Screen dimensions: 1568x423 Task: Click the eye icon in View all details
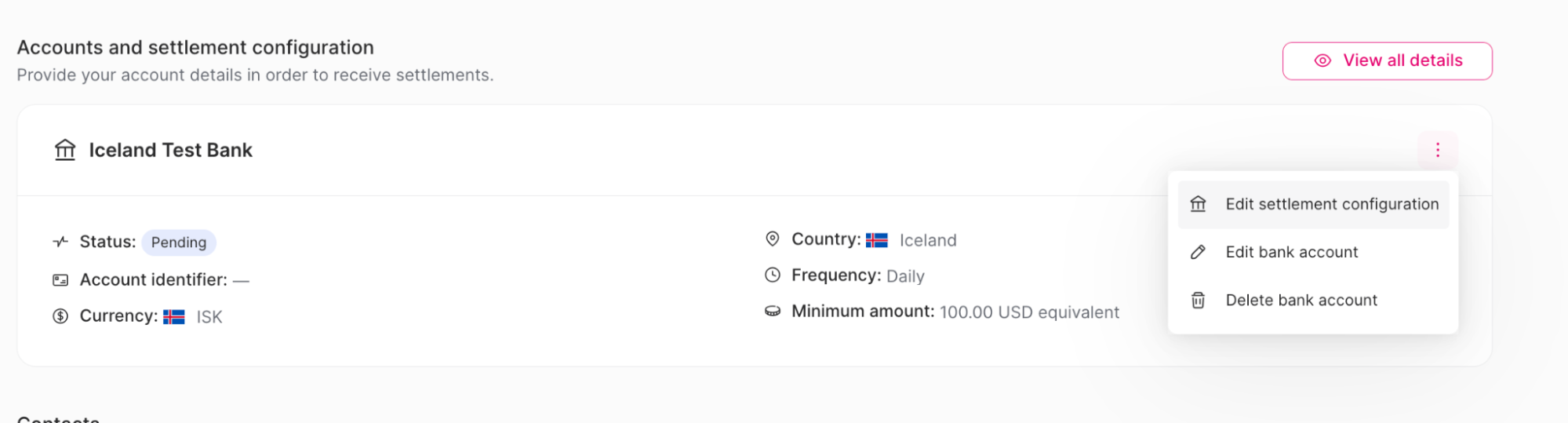tap(1322, 61)
